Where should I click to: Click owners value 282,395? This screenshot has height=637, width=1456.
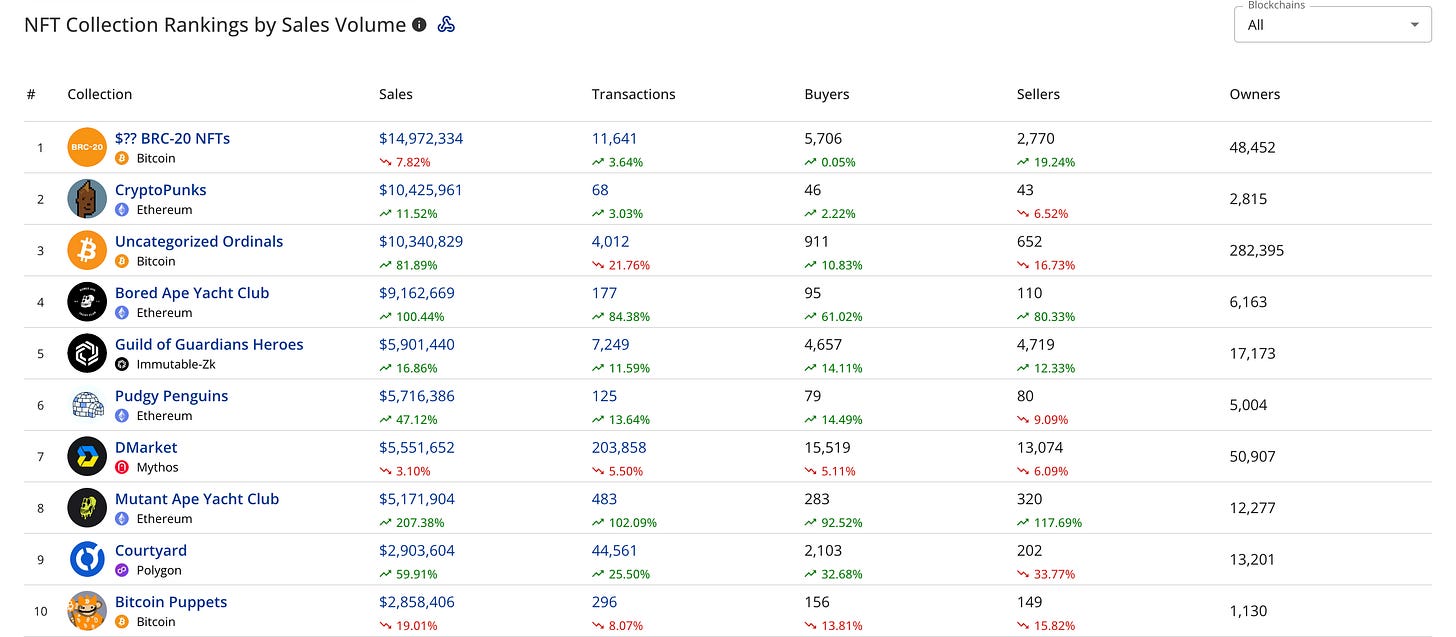click(1257, 250)
